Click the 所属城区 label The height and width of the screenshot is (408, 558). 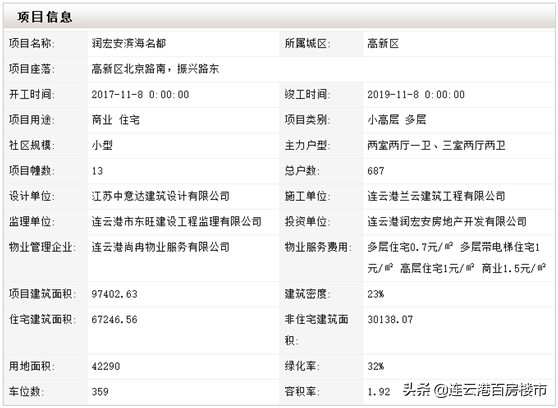tap(307, 43)
